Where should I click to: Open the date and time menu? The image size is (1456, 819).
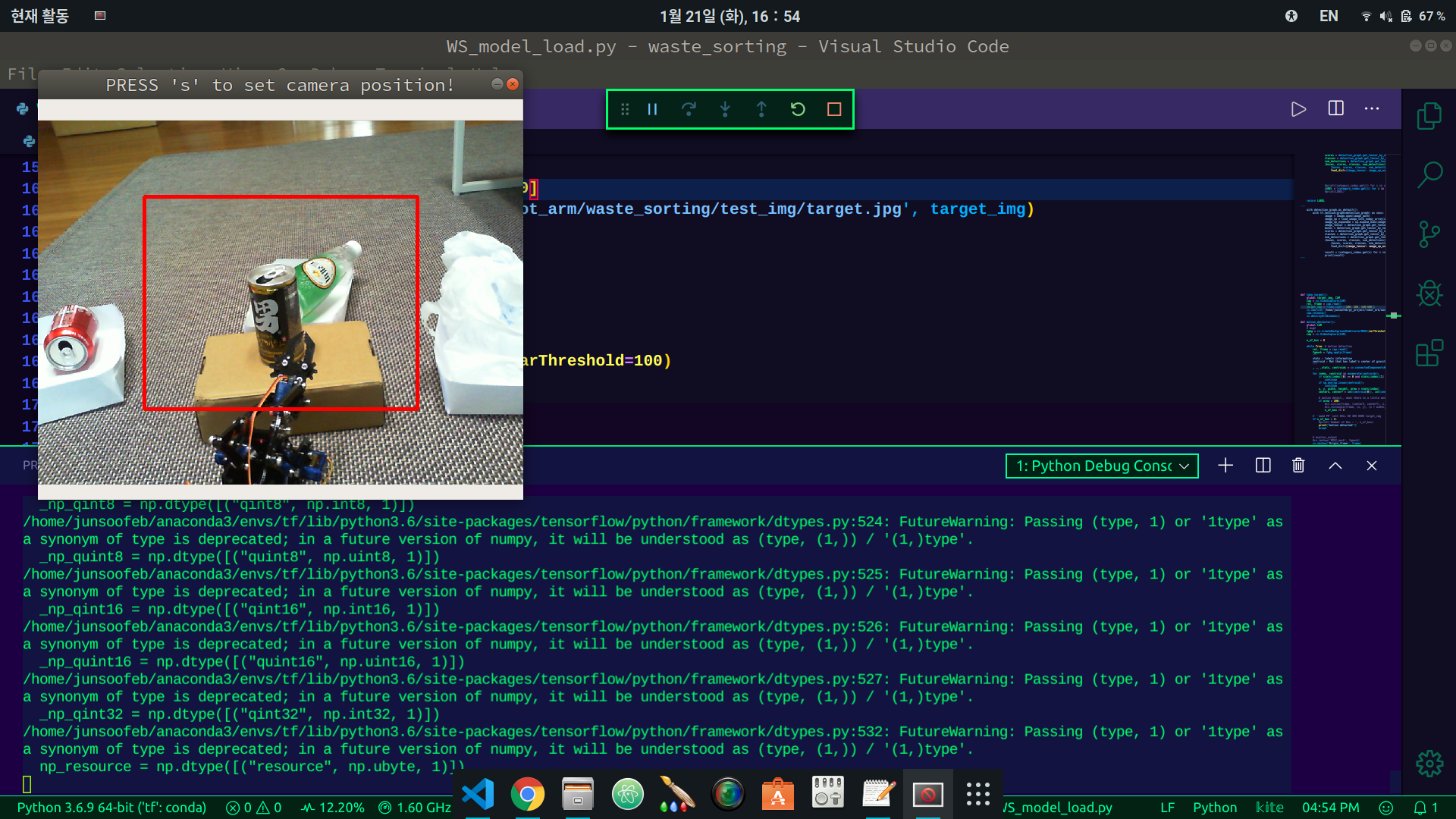point(728,16)
